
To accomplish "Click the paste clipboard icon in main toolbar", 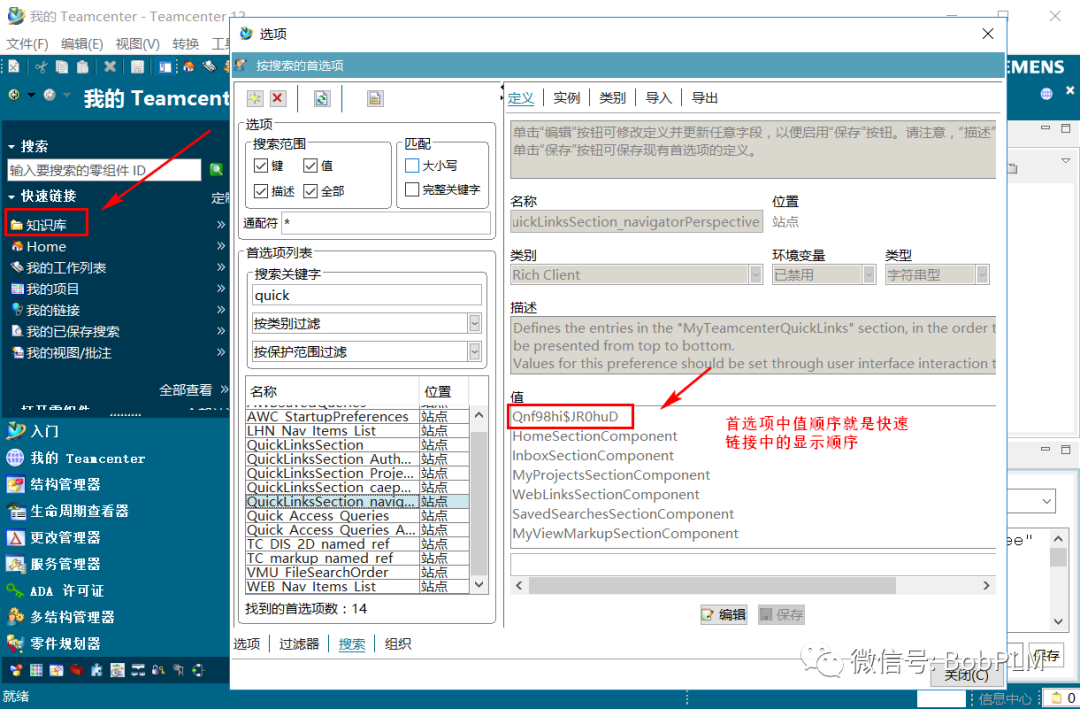I will point(83,67).
